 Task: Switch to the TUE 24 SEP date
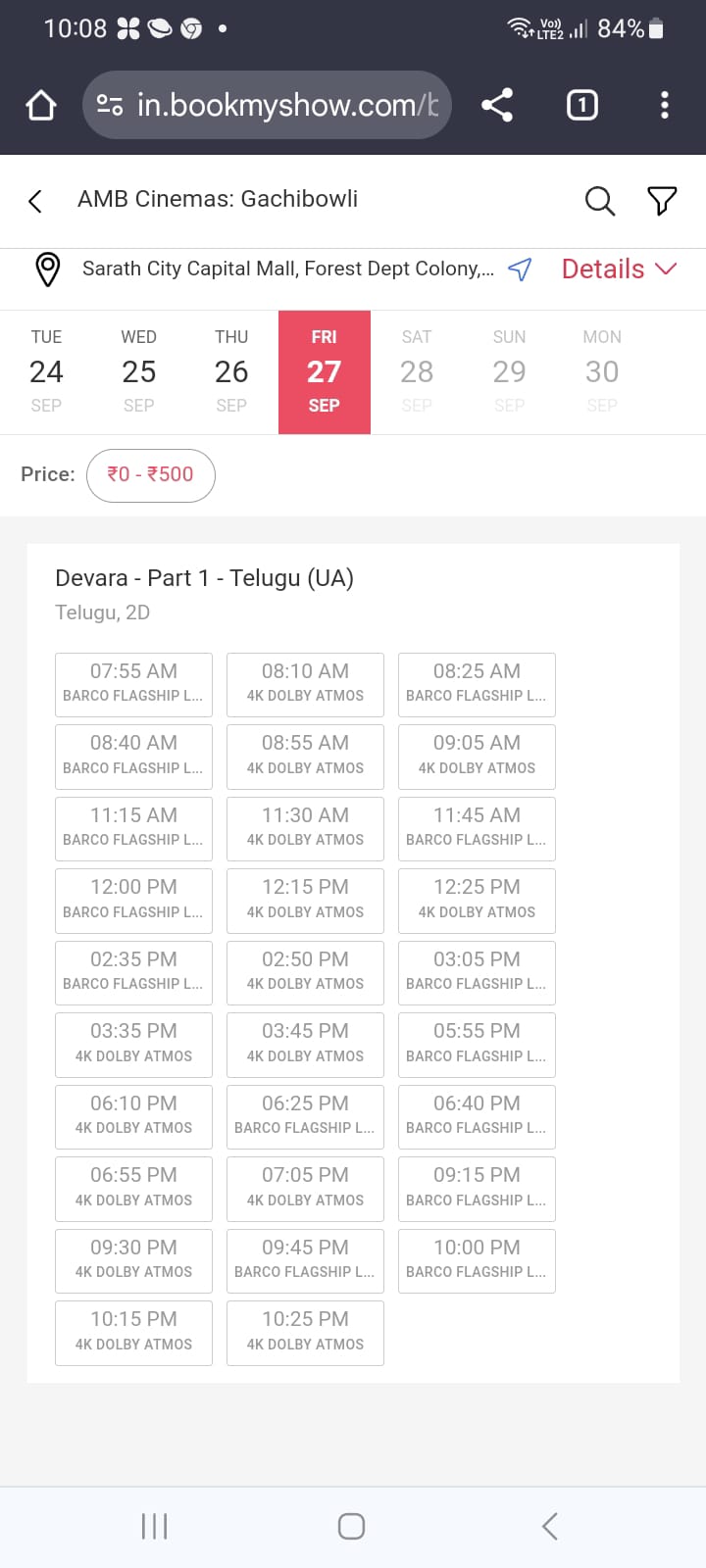coord(46,371)
